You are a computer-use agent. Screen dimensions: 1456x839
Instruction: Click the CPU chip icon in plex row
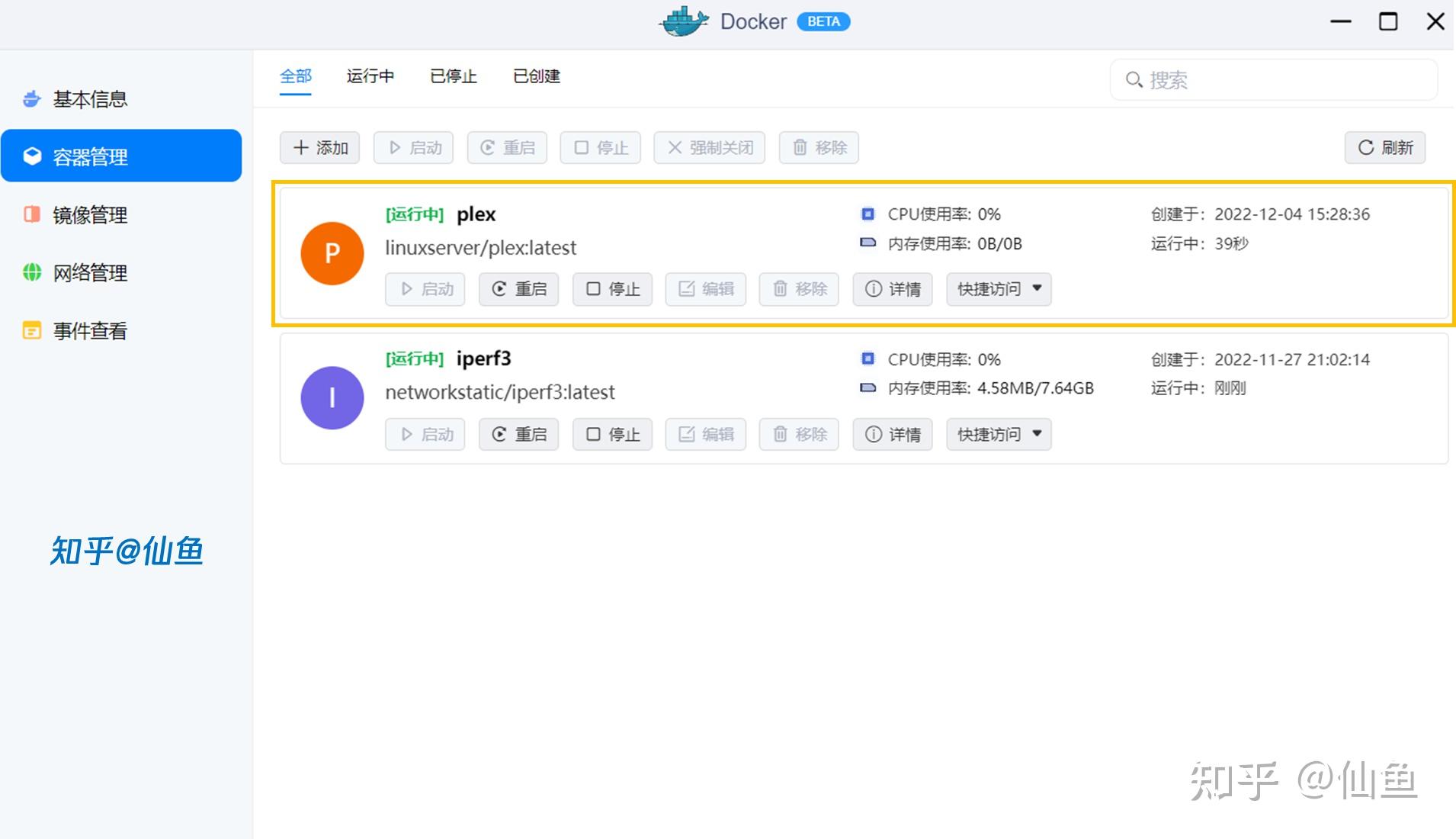(868, 214)
